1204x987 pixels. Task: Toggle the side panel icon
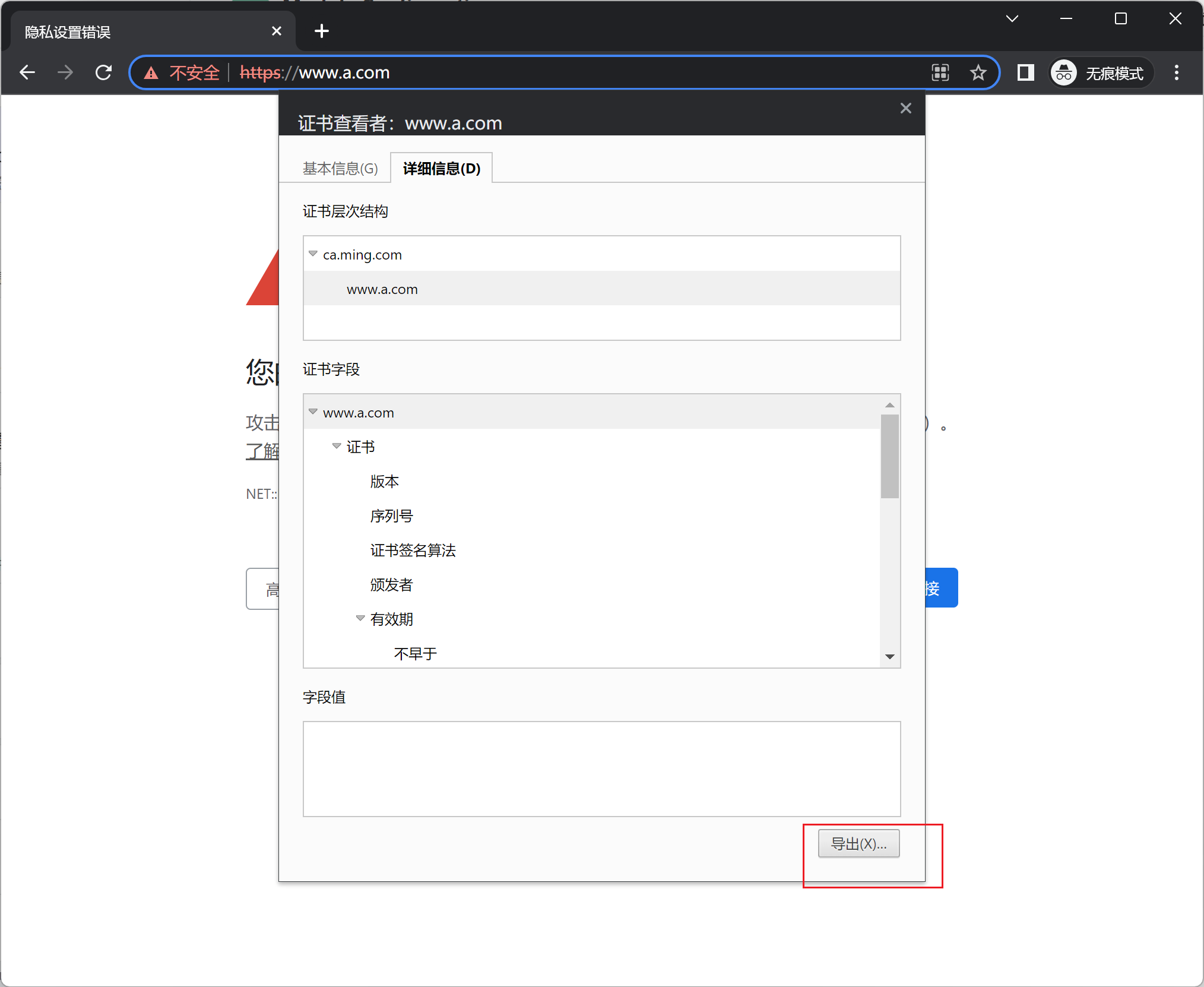[1025, 72]
